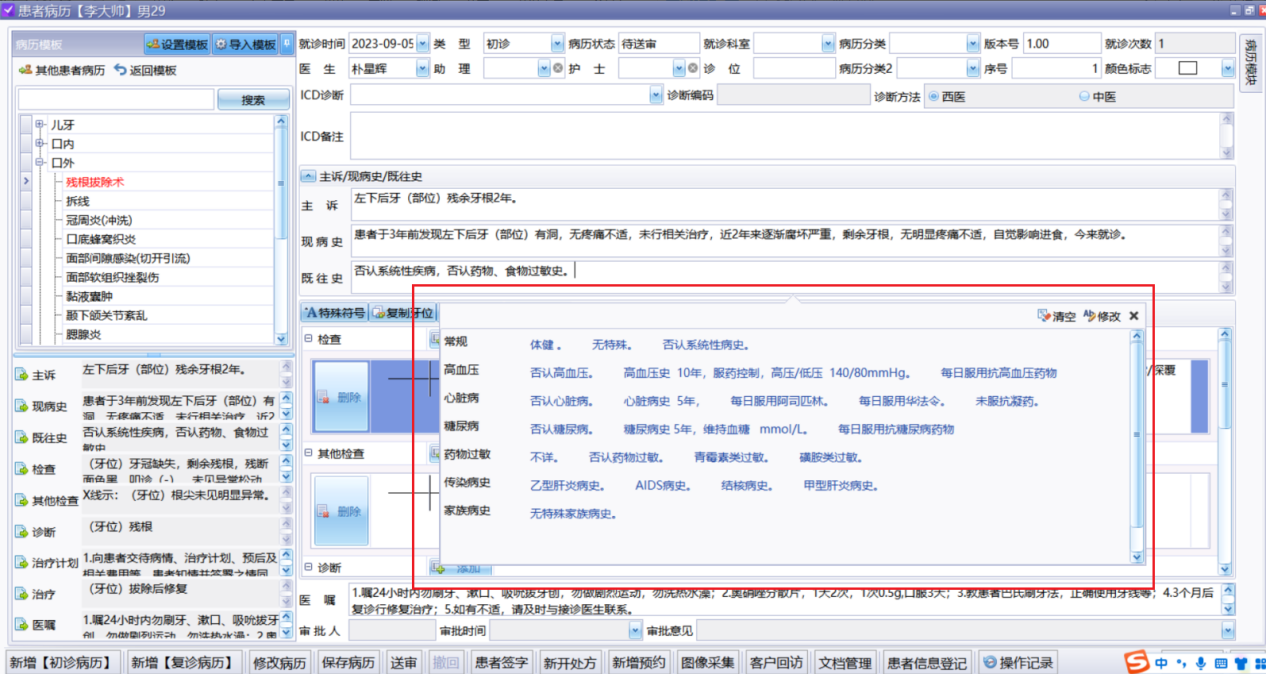The width and height of the screenshot is (1266, 674).
Task: Collapse the 检查 section
Action: [x=308, y=339]
